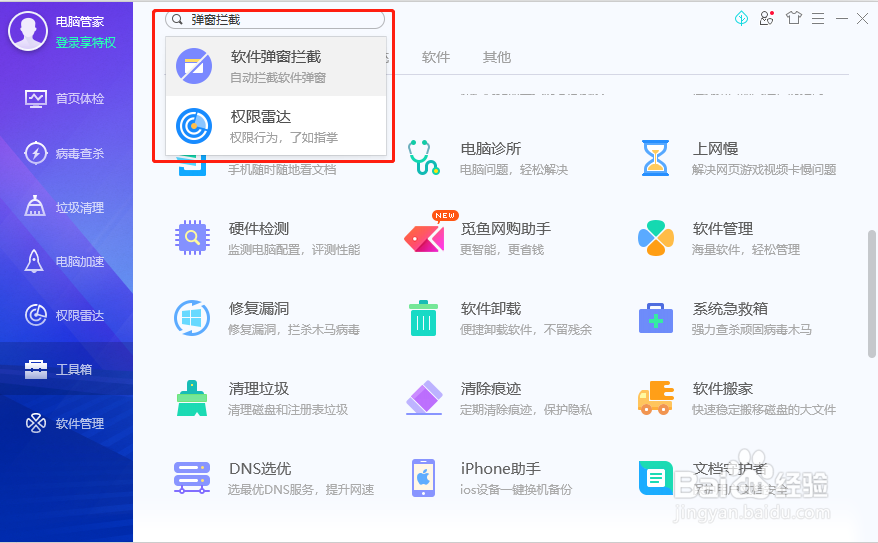Click the user avatar icon
Viewport: 878px width, 543px height.
click(27, 31)
